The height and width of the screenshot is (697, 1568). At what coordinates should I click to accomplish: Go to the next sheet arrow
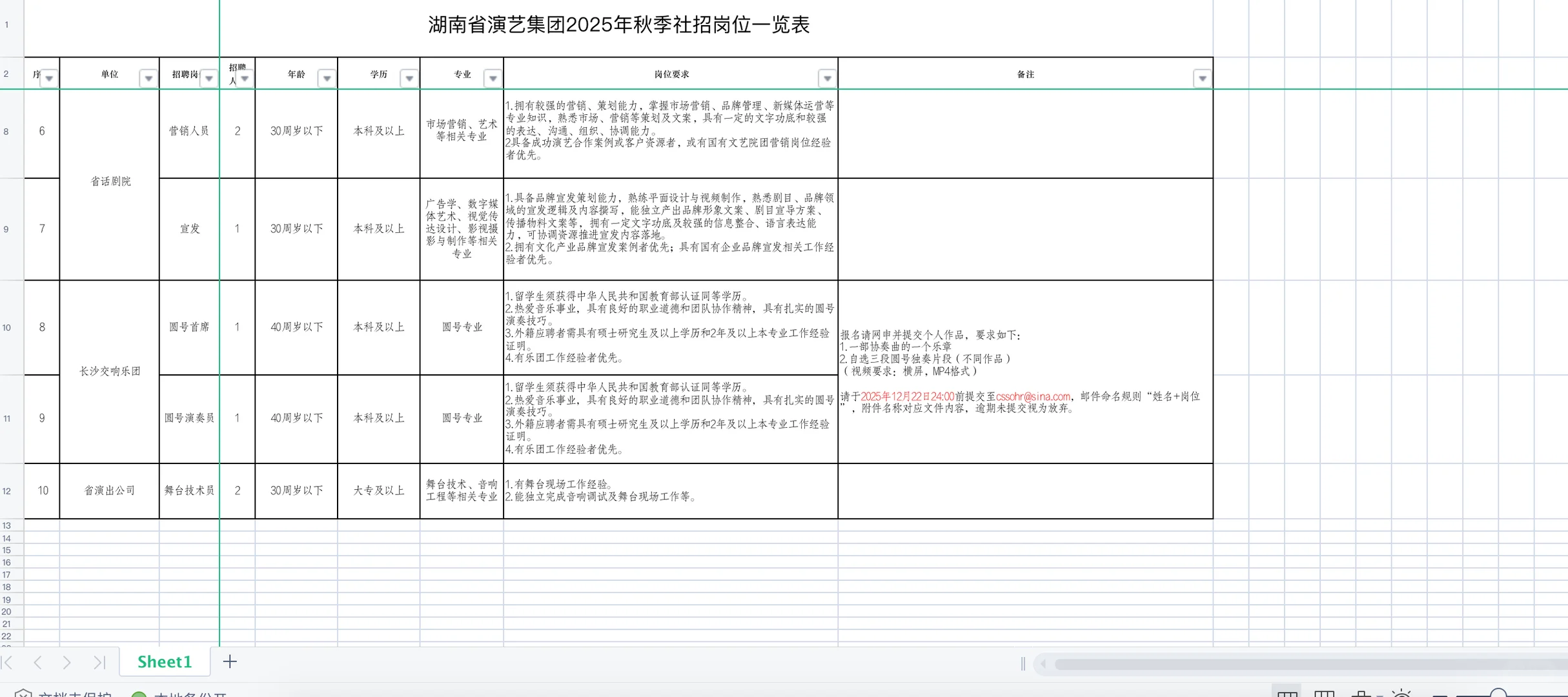(x=67, y=662)
